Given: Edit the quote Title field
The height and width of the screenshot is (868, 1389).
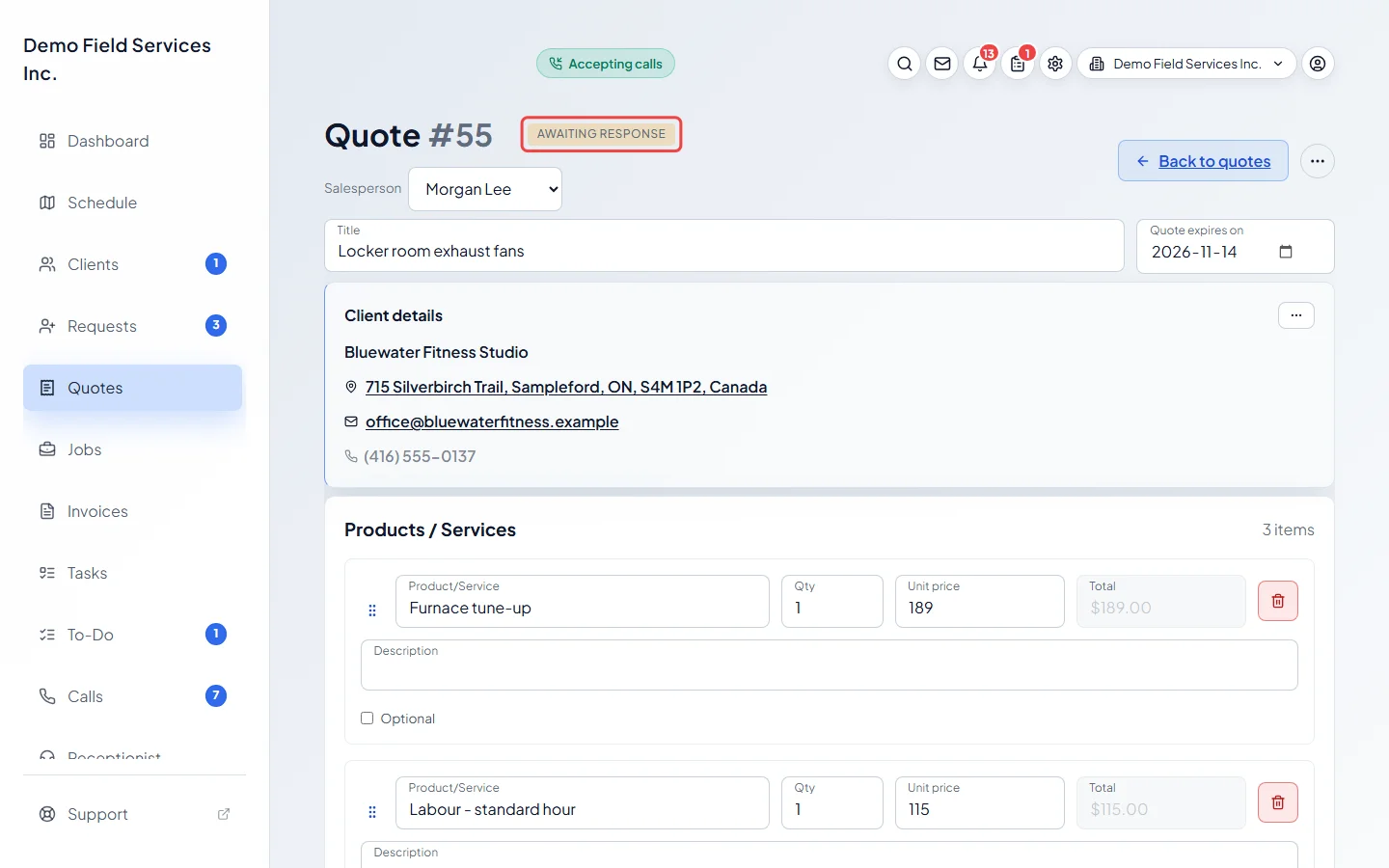Looking at the screenshot, I should pos(724,246).
